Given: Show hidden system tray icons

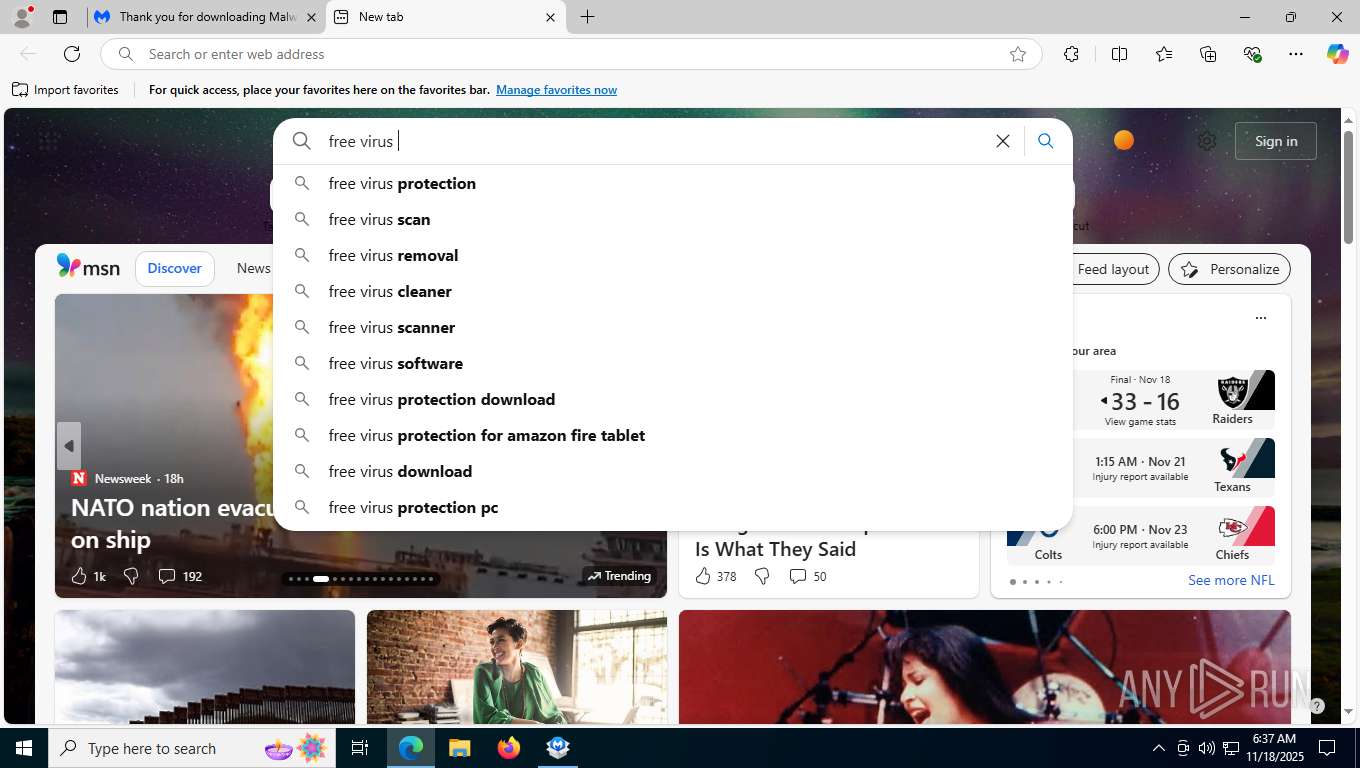Looking at the screenshot, I should click(1158, 748).
